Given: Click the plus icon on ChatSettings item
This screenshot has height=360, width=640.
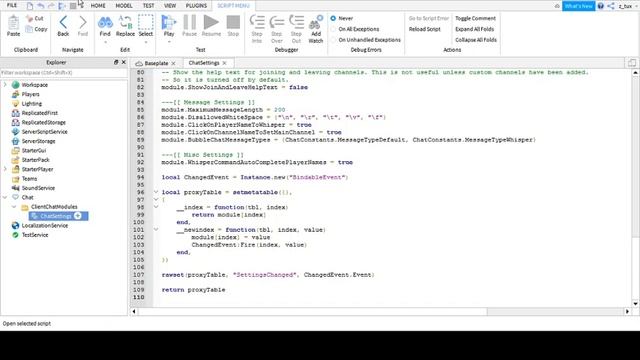Looking at the screenshot, I should point(78,216).
